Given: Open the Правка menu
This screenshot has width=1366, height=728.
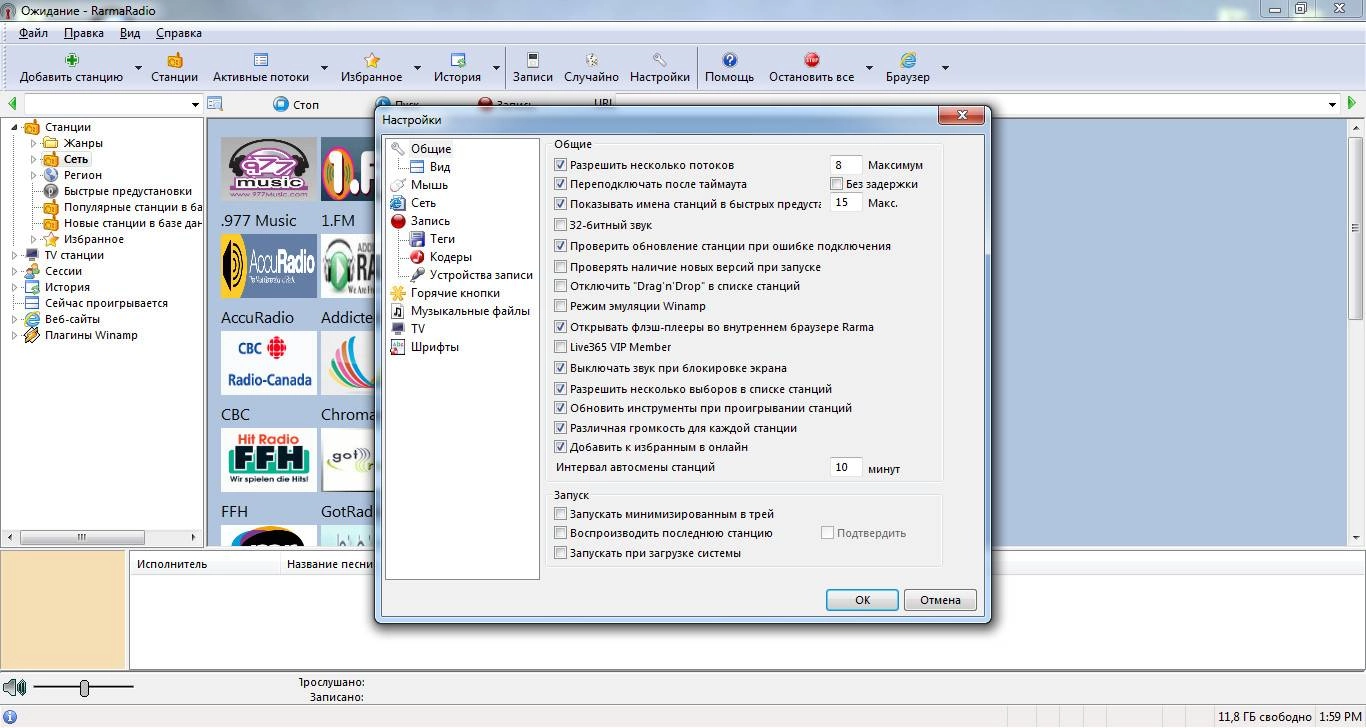Looking at the screenshot, I should click(x=84, y=33).
